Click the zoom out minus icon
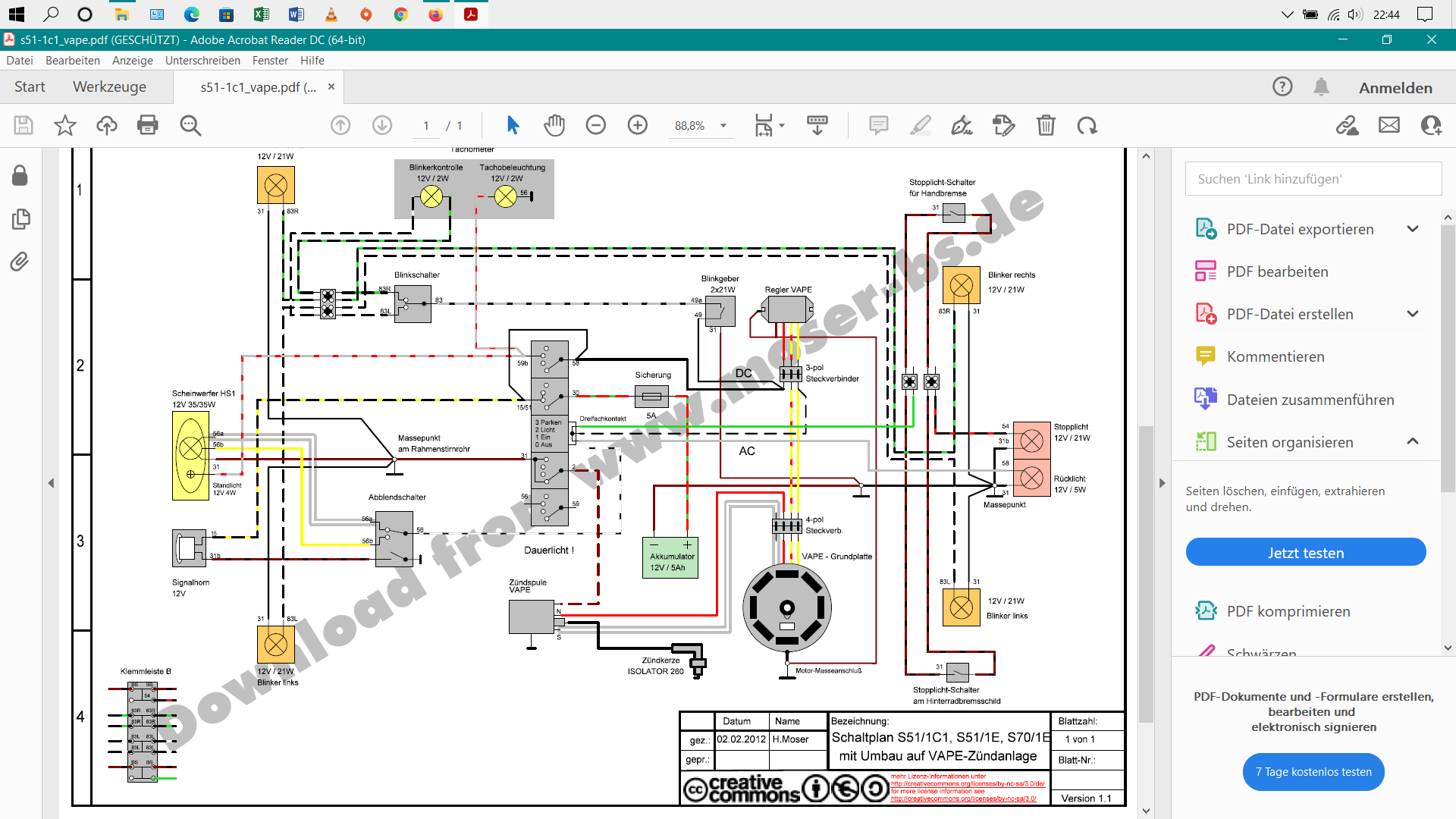The width and height of the screenshot is (1456, 819). (596, 125)
